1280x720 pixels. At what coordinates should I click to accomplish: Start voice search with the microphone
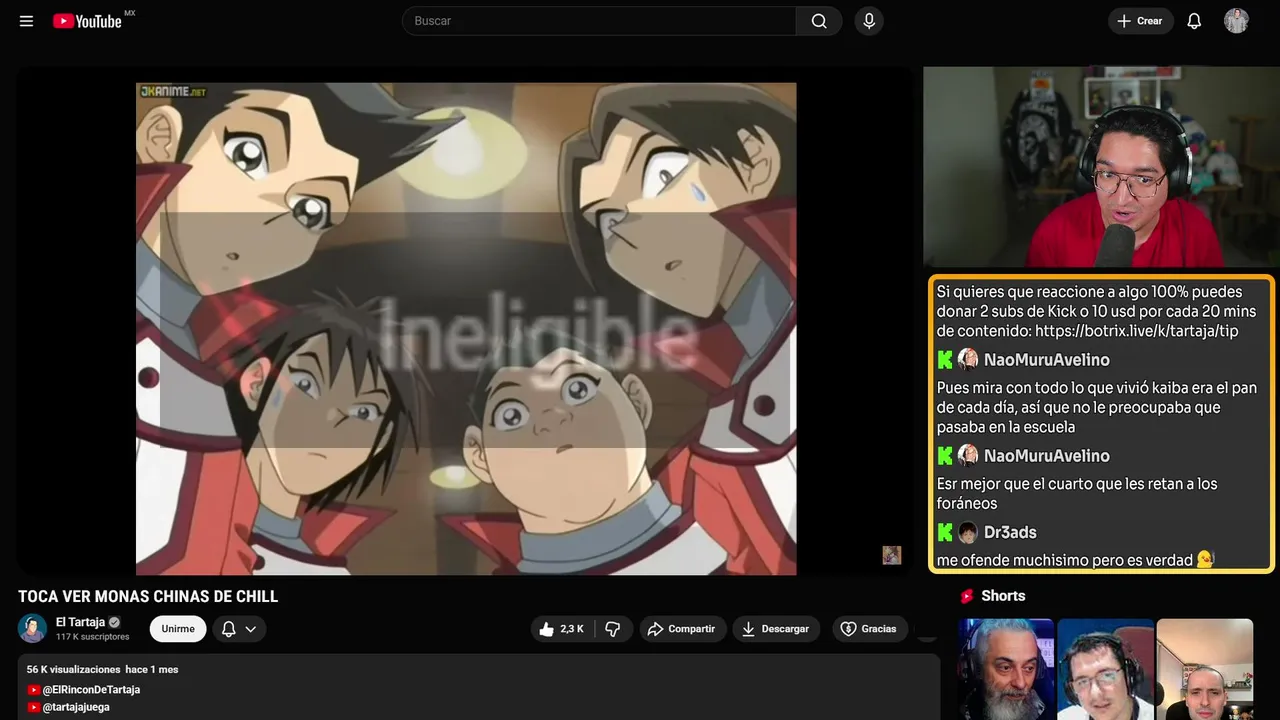click(869, 21)
